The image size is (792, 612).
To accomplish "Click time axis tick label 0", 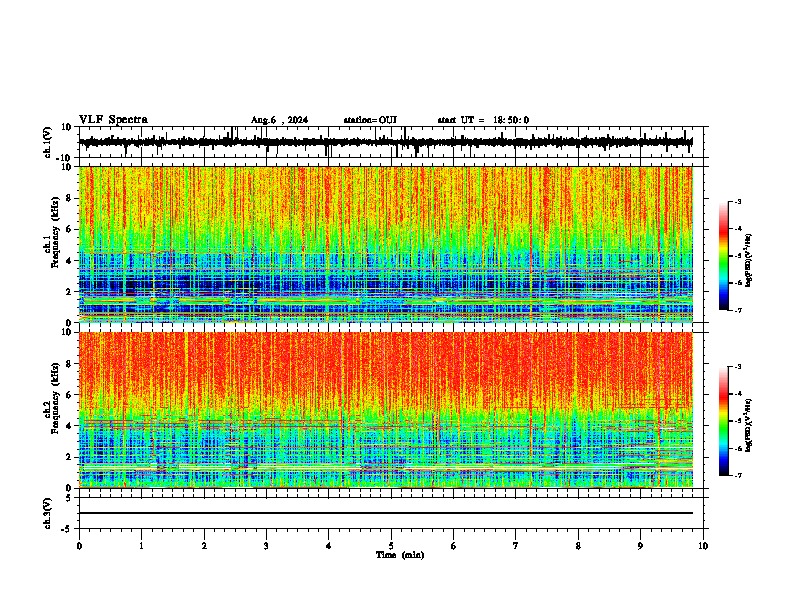I will pyautogui.click(x=79, y=546).
